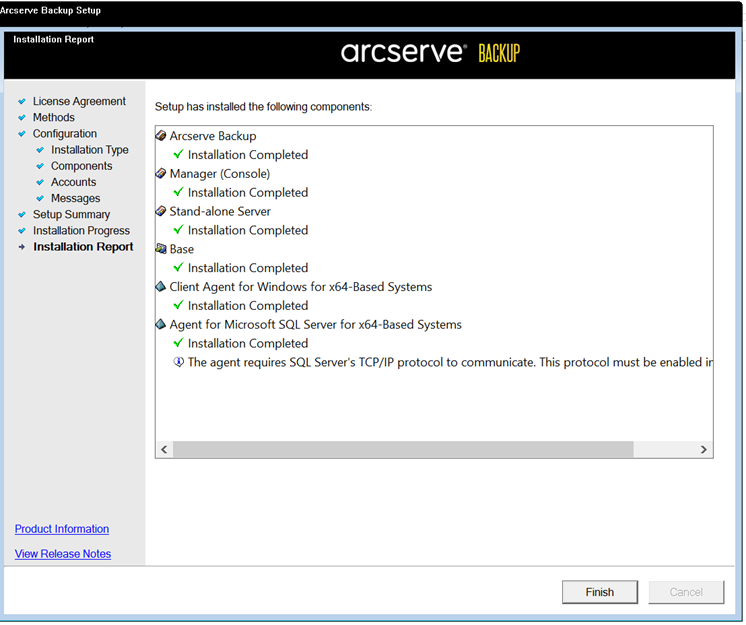Click 'Installation Completed' under Client Agent for Windows
The image size is (746, 625).
pos(248,305)
